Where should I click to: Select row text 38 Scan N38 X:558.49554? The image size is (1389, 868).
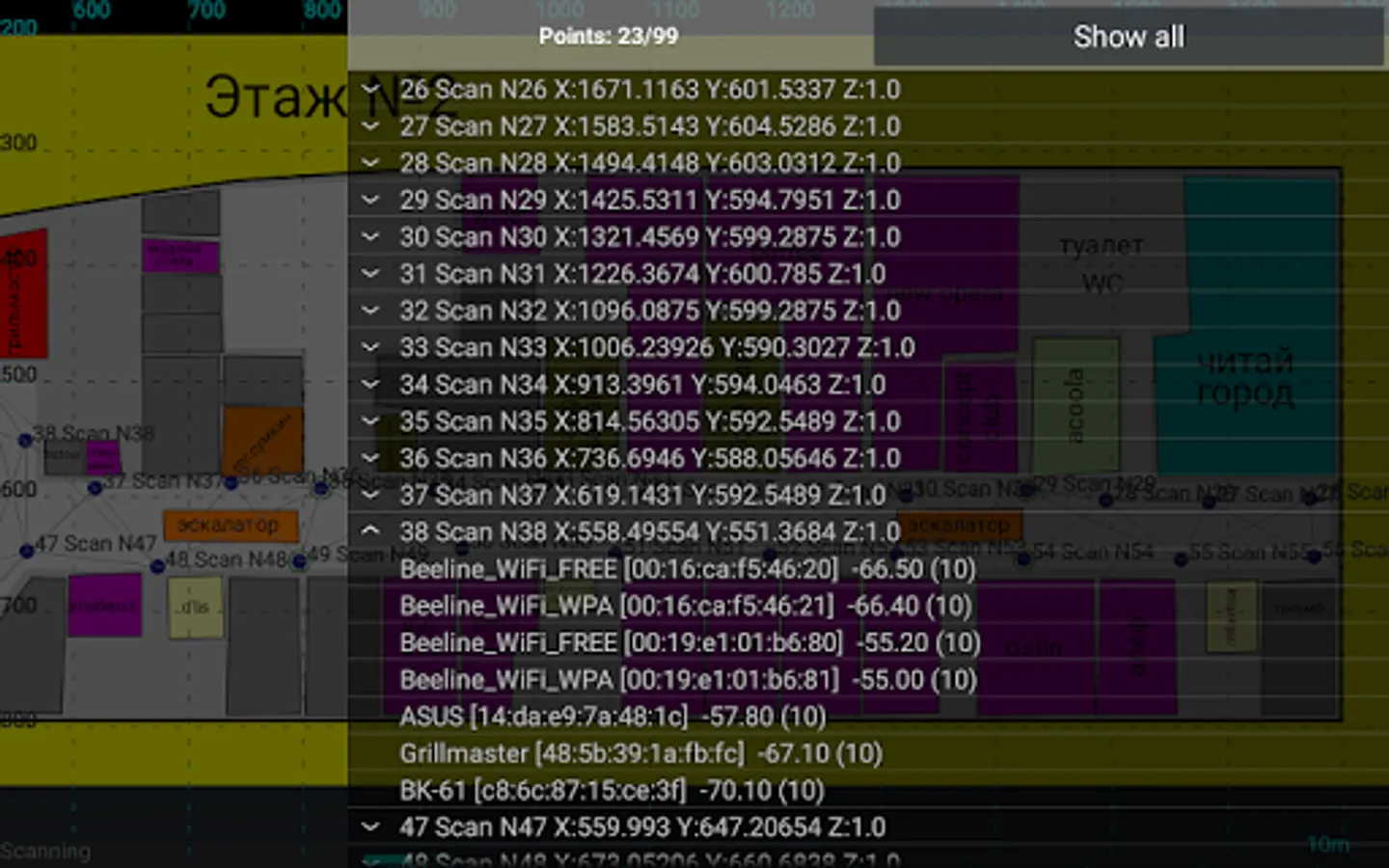click(x=650, y=531)
